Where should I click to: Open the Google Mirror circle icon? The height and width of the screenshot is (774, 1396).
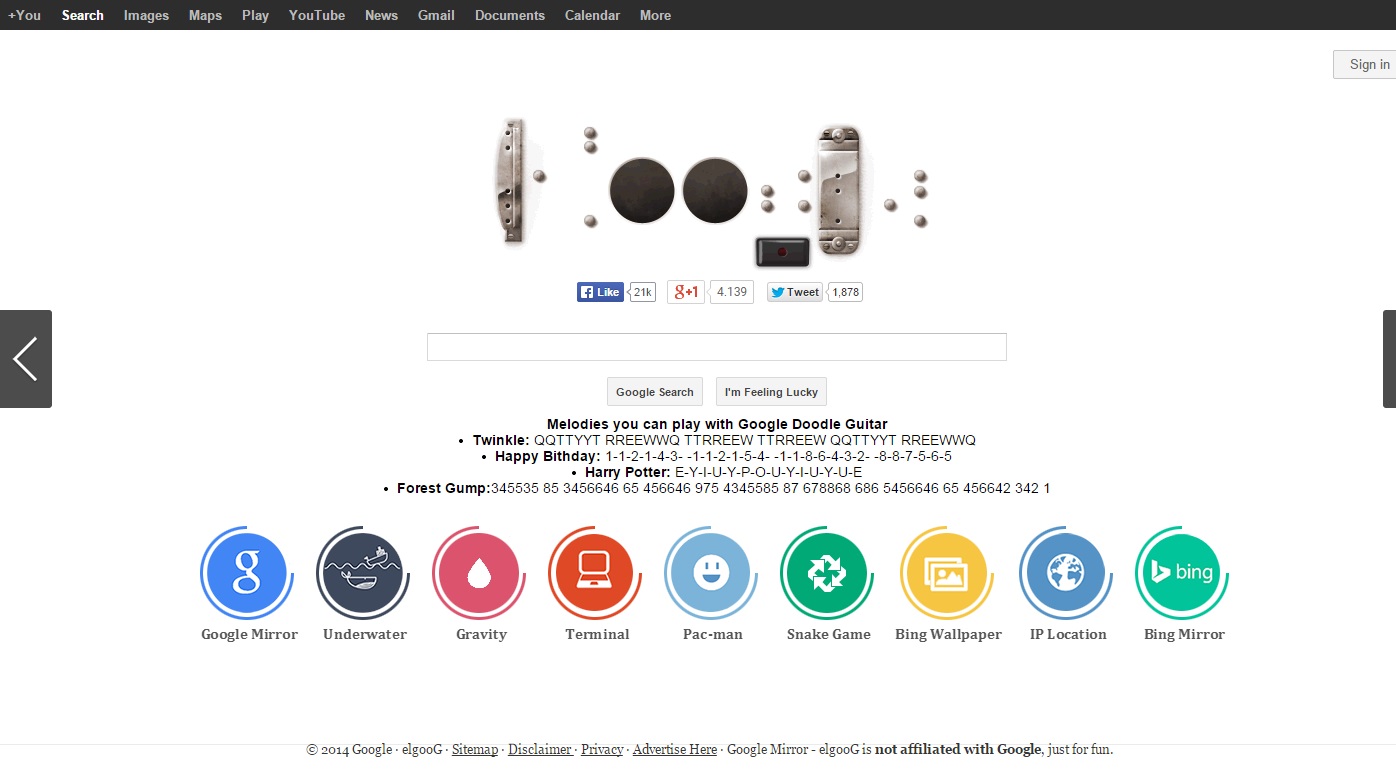point(246,573)
